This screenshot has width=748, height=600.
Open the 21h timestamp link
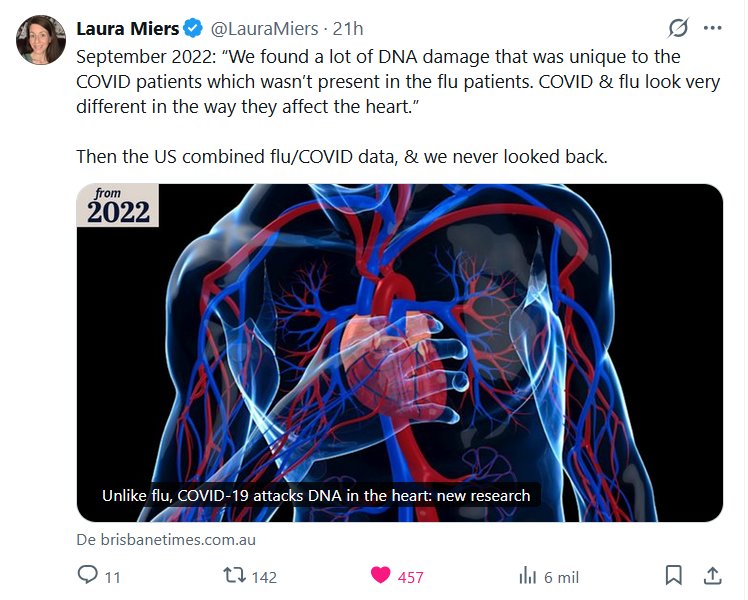click(x=348, y=29)
